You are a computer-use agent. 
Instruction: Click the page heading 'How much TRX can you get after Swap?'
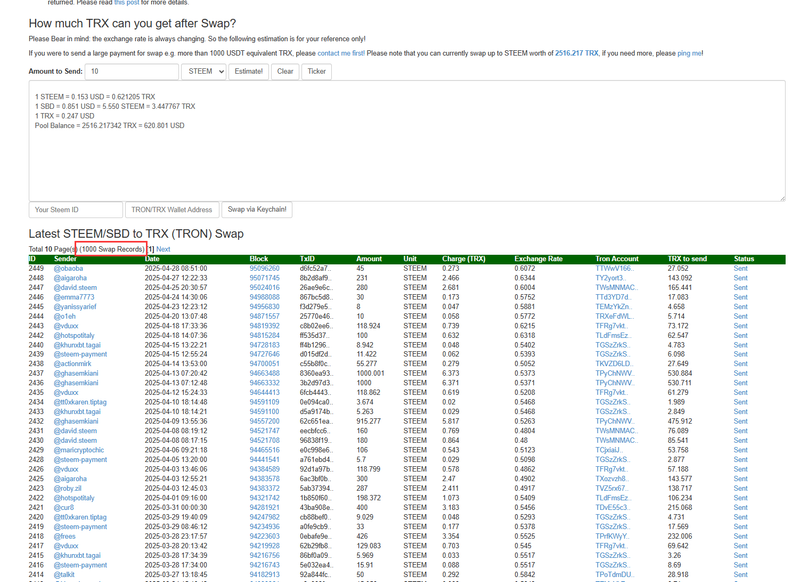click(x=132, y=23)
